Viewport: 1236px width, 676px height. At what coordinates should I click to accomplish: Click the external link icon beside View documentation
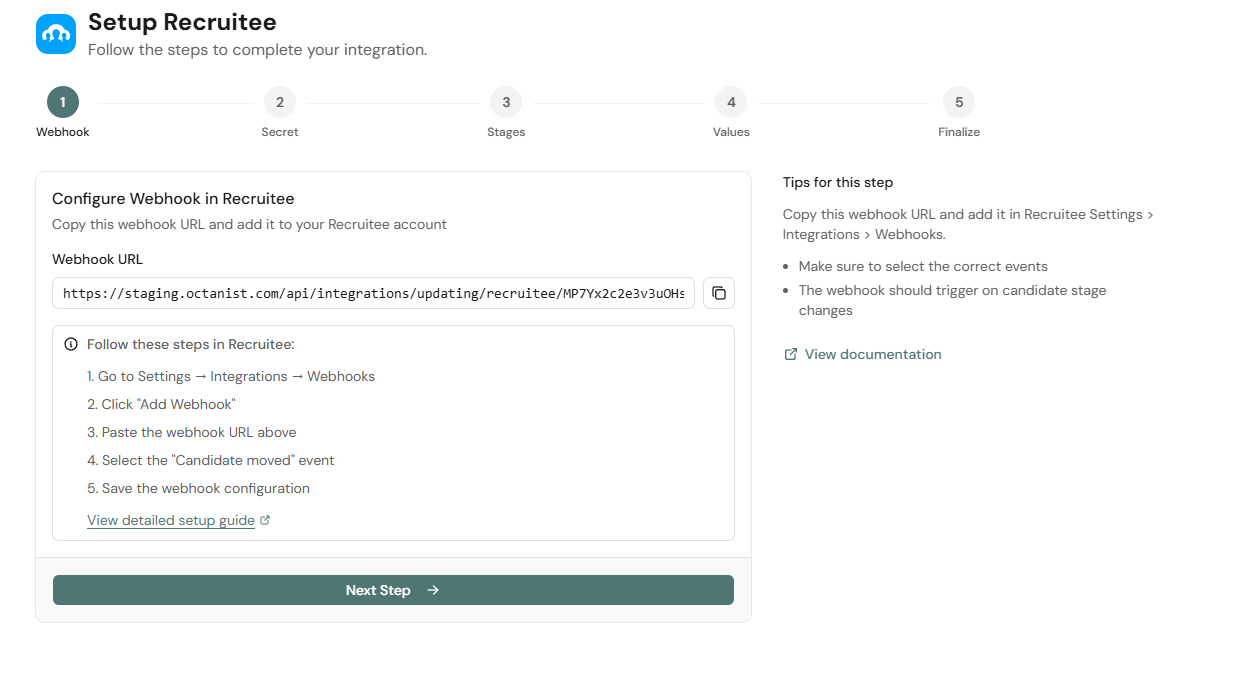[789, 353]
